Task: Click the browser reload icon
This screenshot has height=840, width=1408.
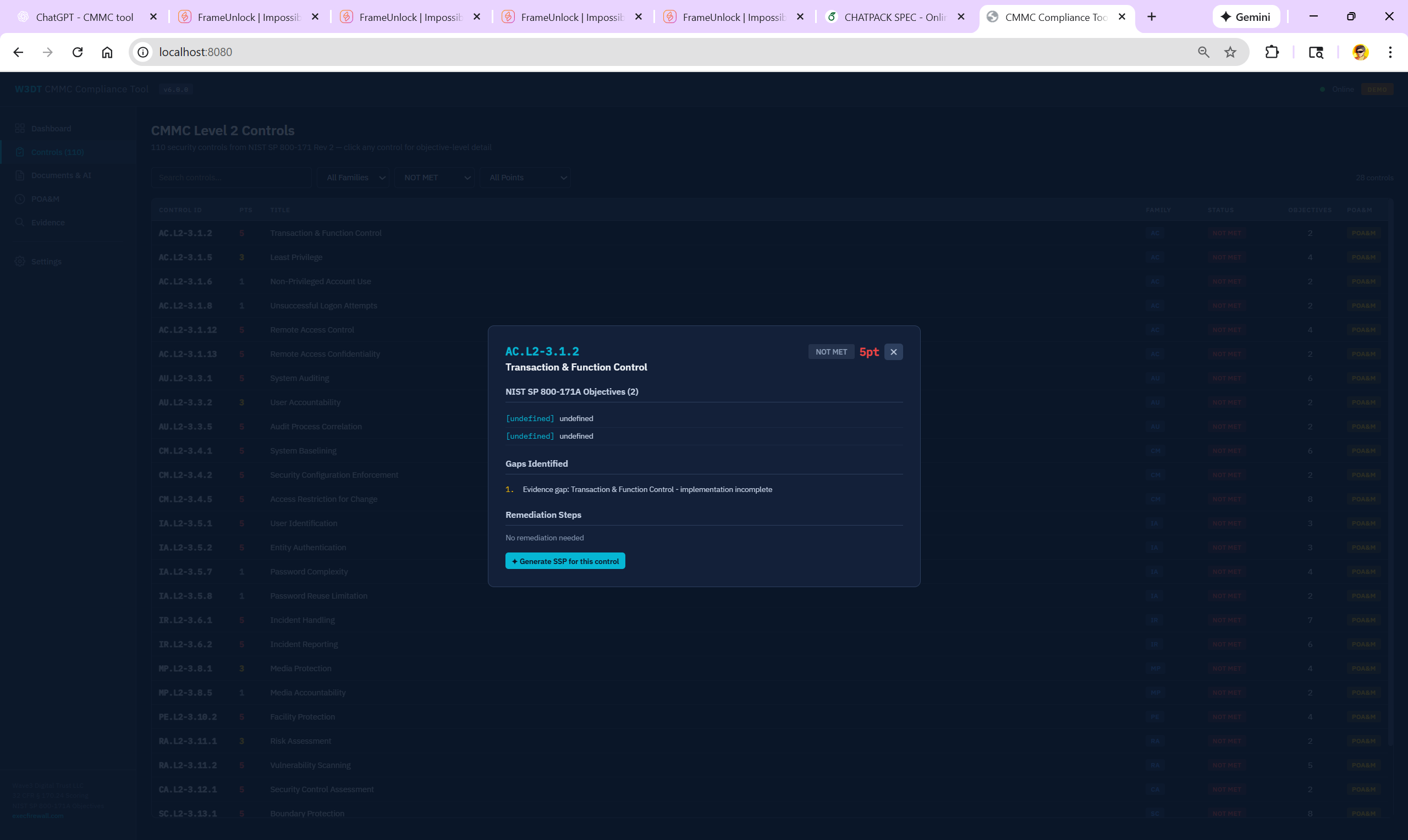Action: tap(78, 52)
